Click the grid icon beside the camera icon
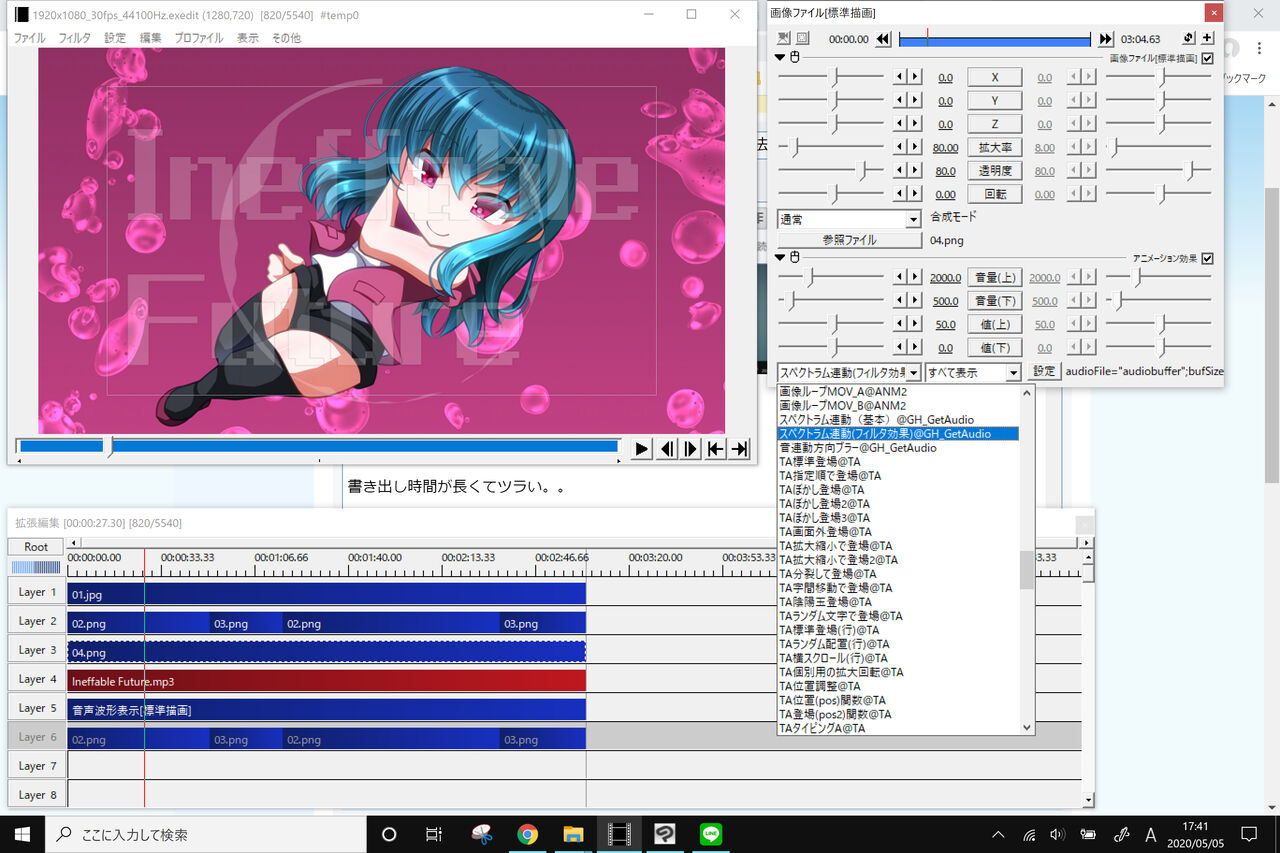Screen dimensions: 1280x853 point(802,38)
